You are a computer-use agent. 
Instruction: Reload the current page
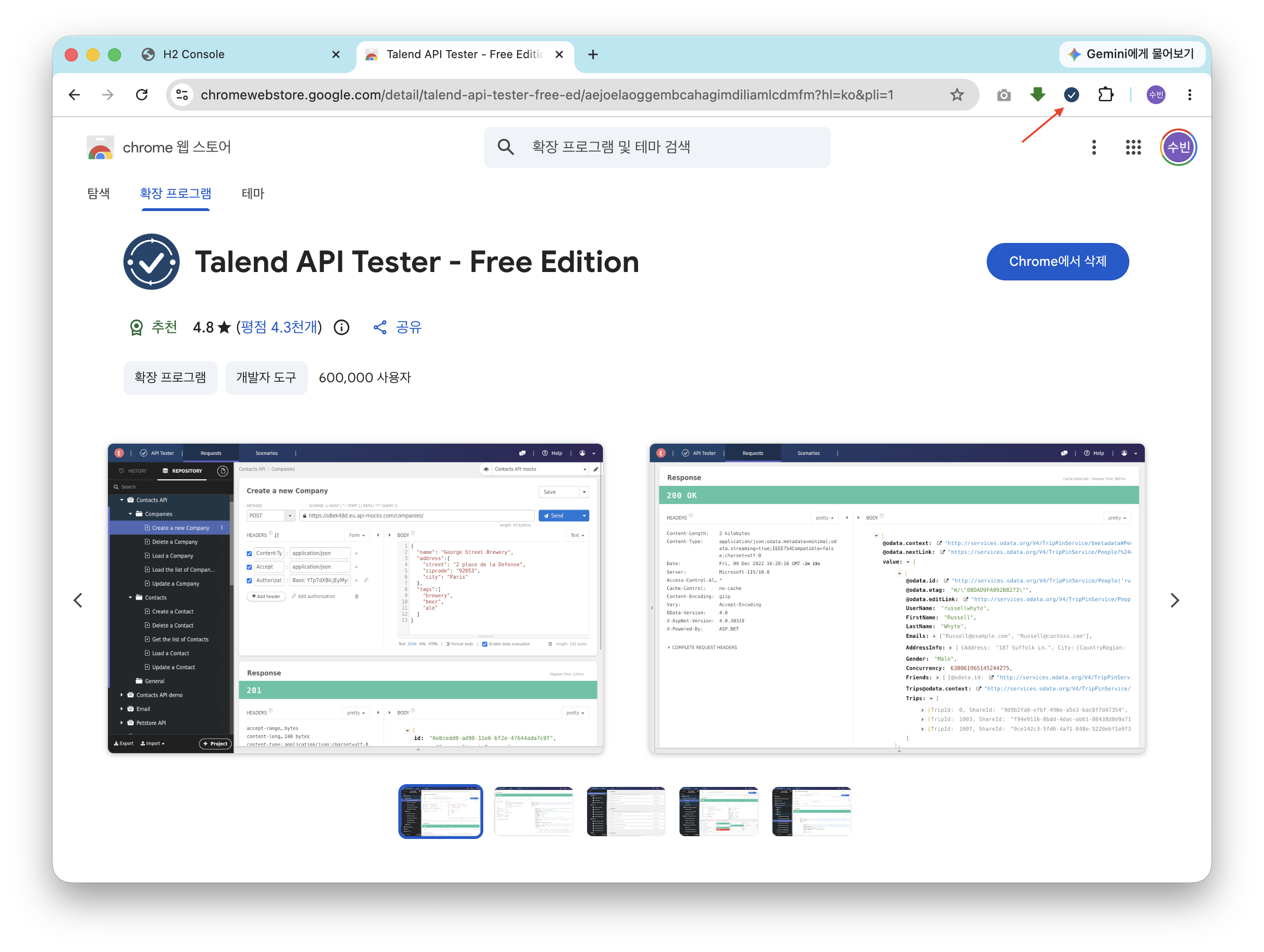(x=142, y=95)
